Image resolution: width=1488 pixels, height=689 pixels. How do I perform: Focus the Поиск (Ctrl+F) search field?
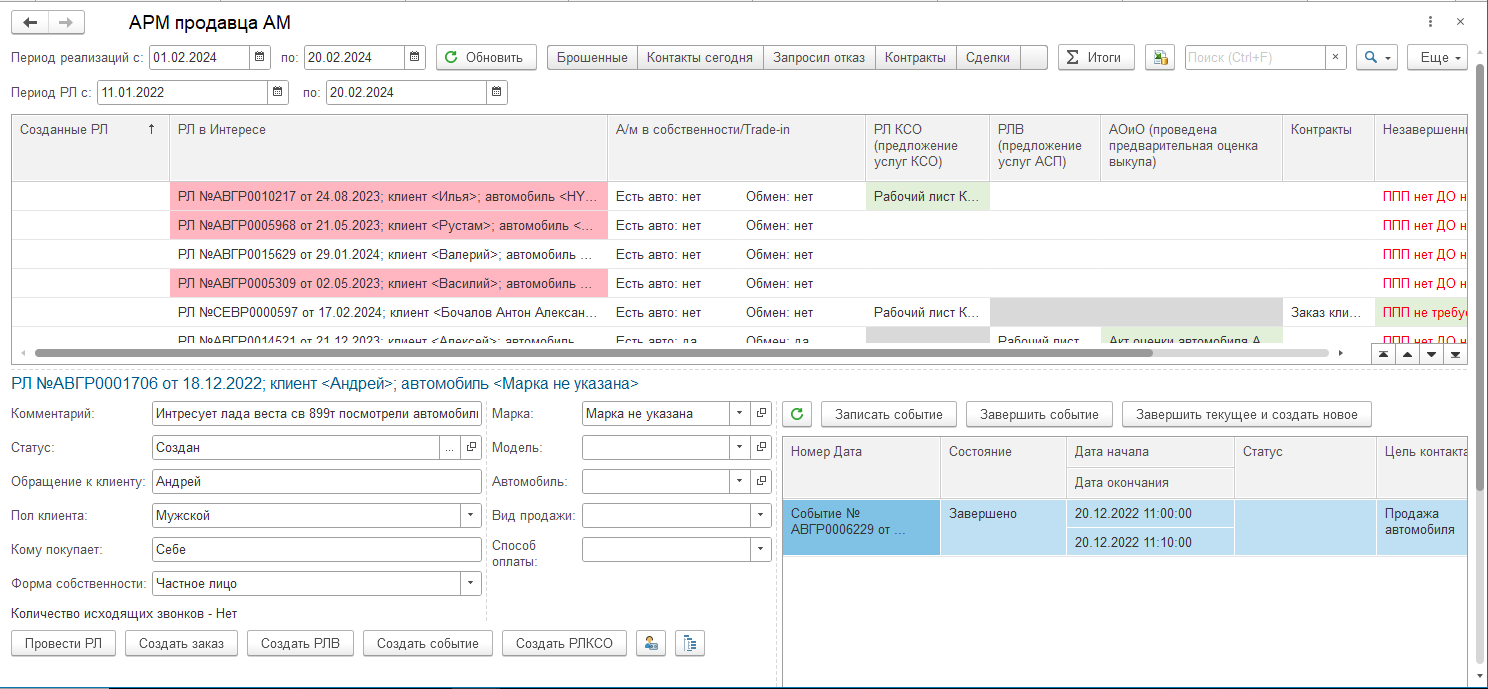pyautogui.click(x=1255, y=57)
